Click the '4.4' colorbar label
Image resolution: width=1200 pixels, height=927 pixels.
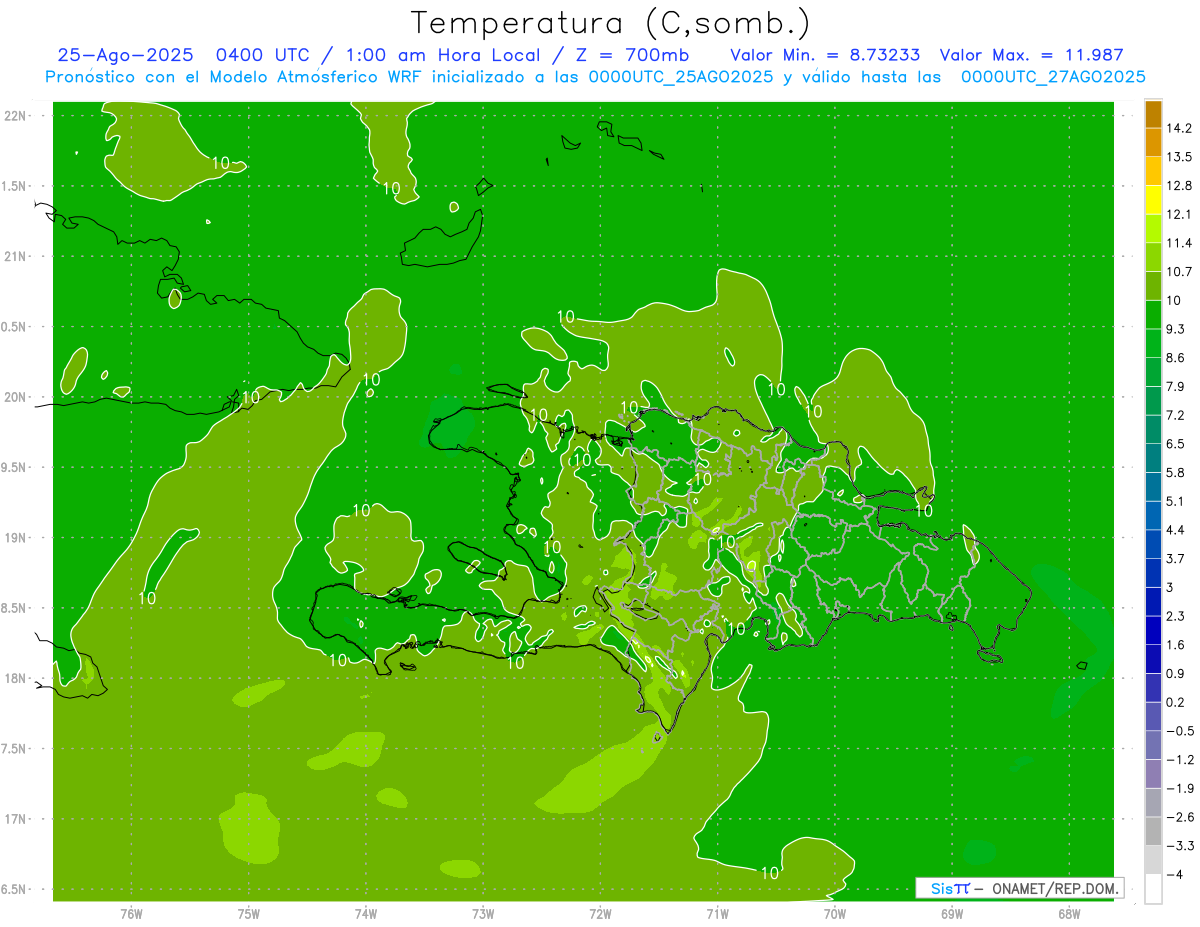pyautogui.click(x=1176, y=530)
